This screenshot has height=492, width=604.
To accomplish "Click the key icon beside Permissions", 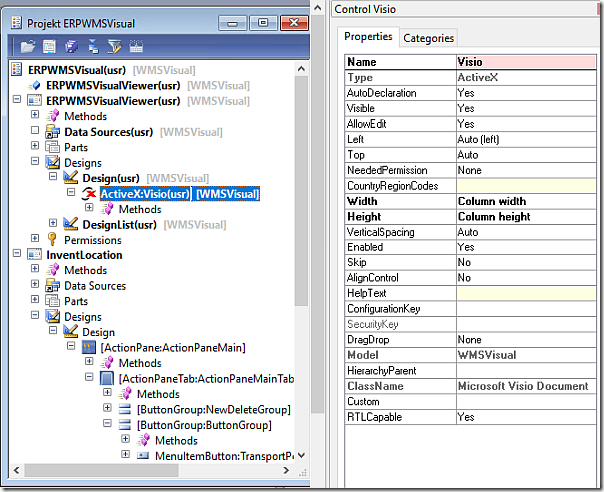I will pos(53,240).
